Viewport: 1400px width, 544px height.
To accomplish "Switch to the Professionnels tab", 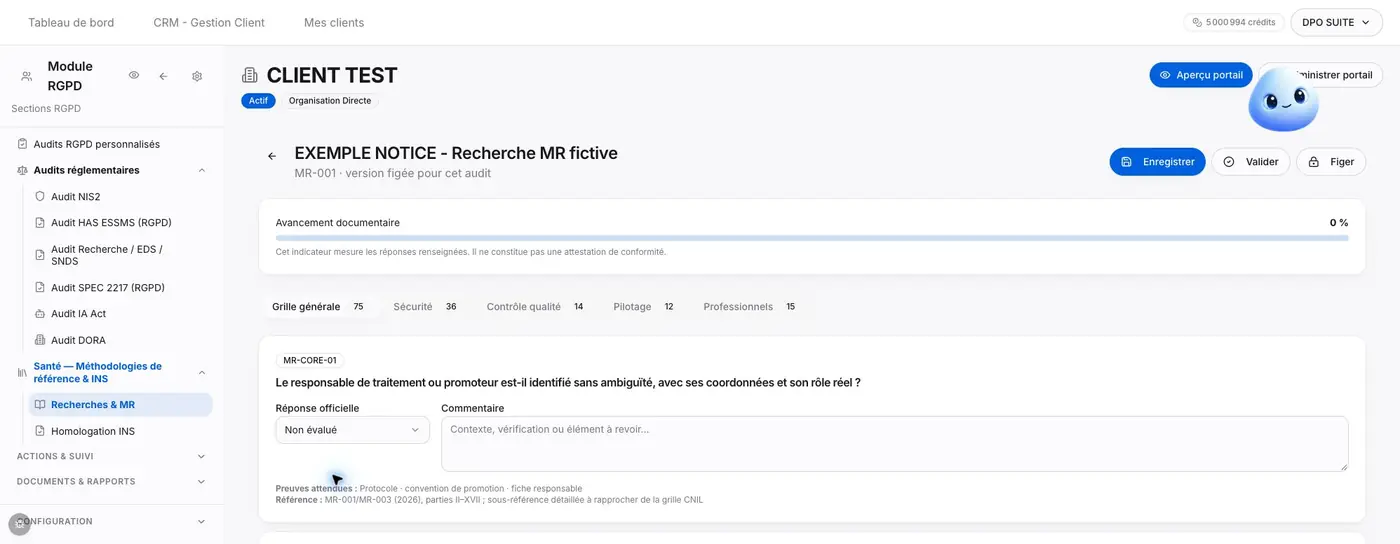I will [x=749, y=307].
